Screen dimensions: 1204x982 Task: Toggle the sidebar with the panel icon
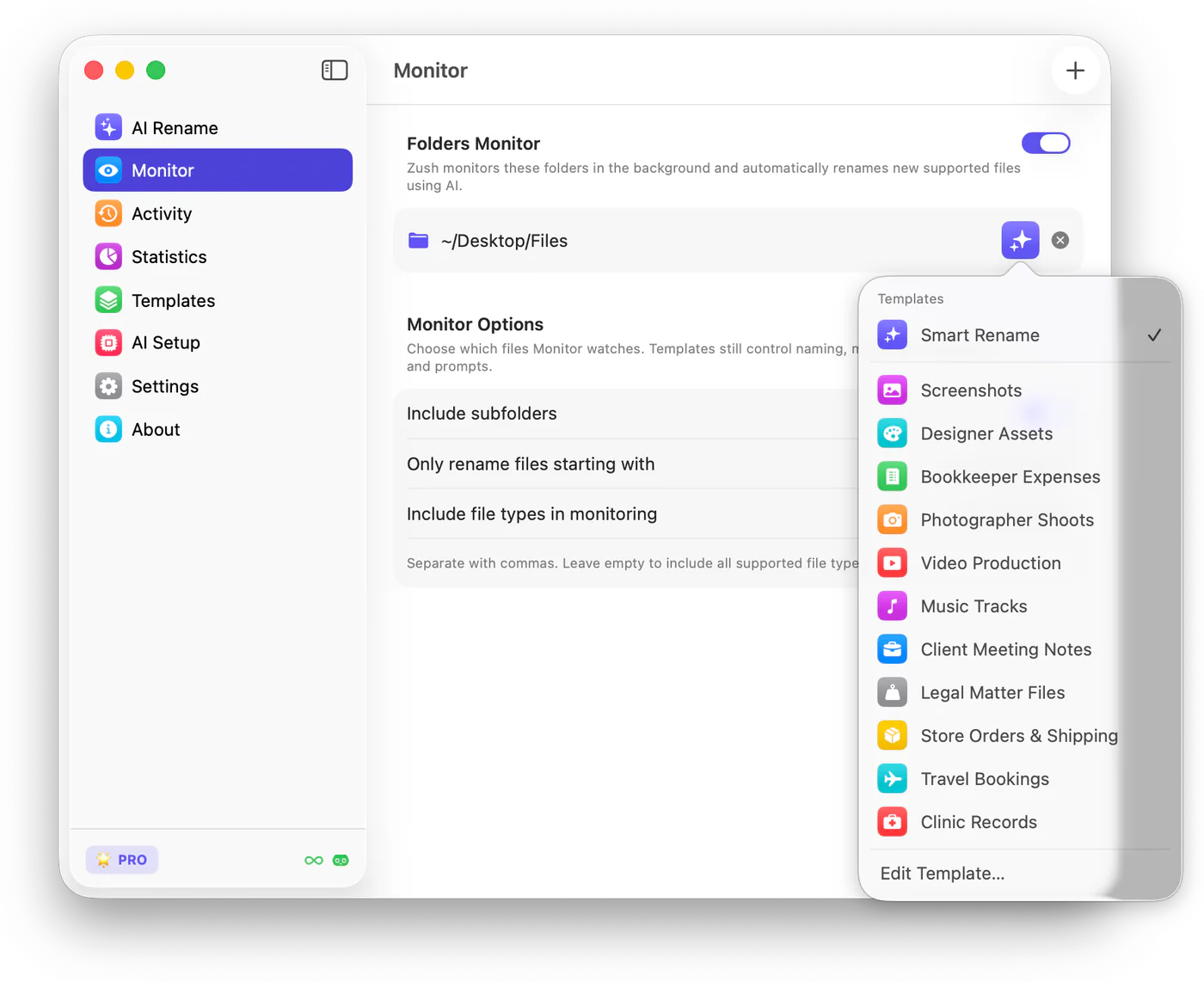tap(335, 71)
